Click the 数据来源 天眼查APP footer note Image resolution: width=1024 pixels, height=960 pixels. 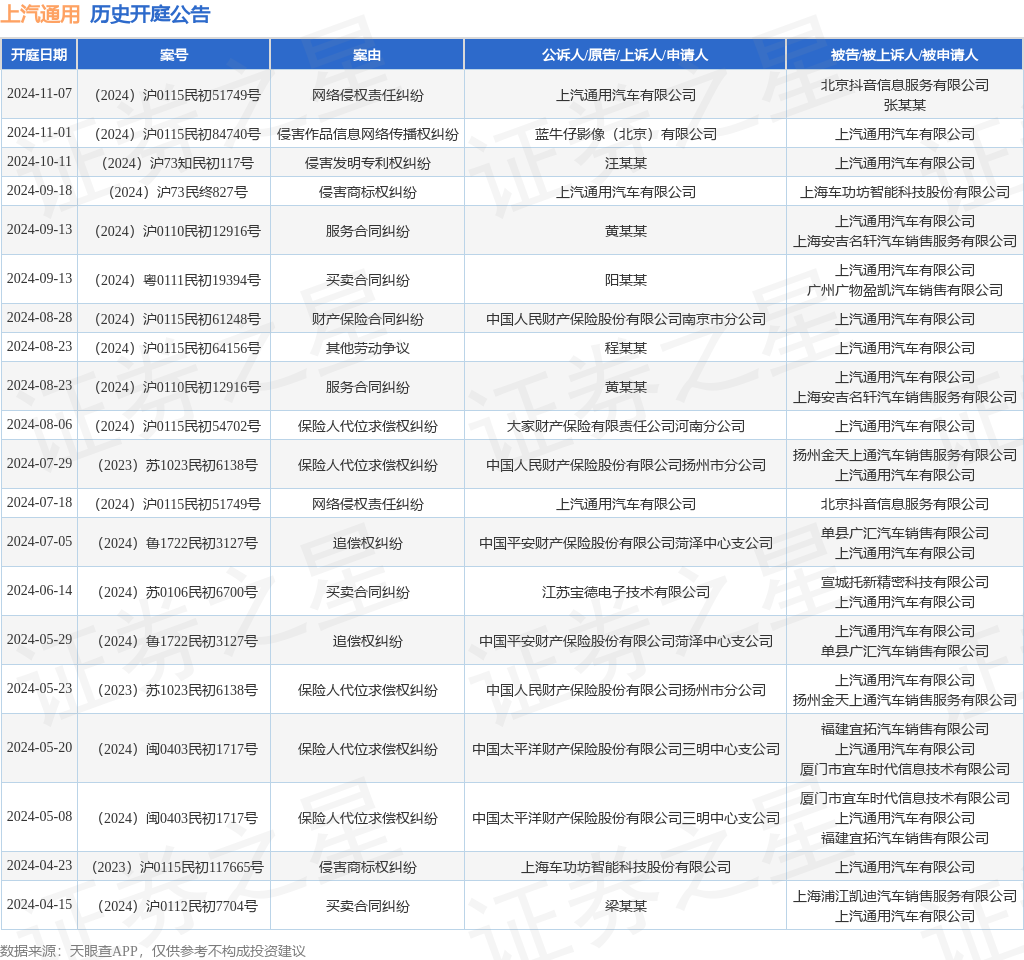click(153, 951)
